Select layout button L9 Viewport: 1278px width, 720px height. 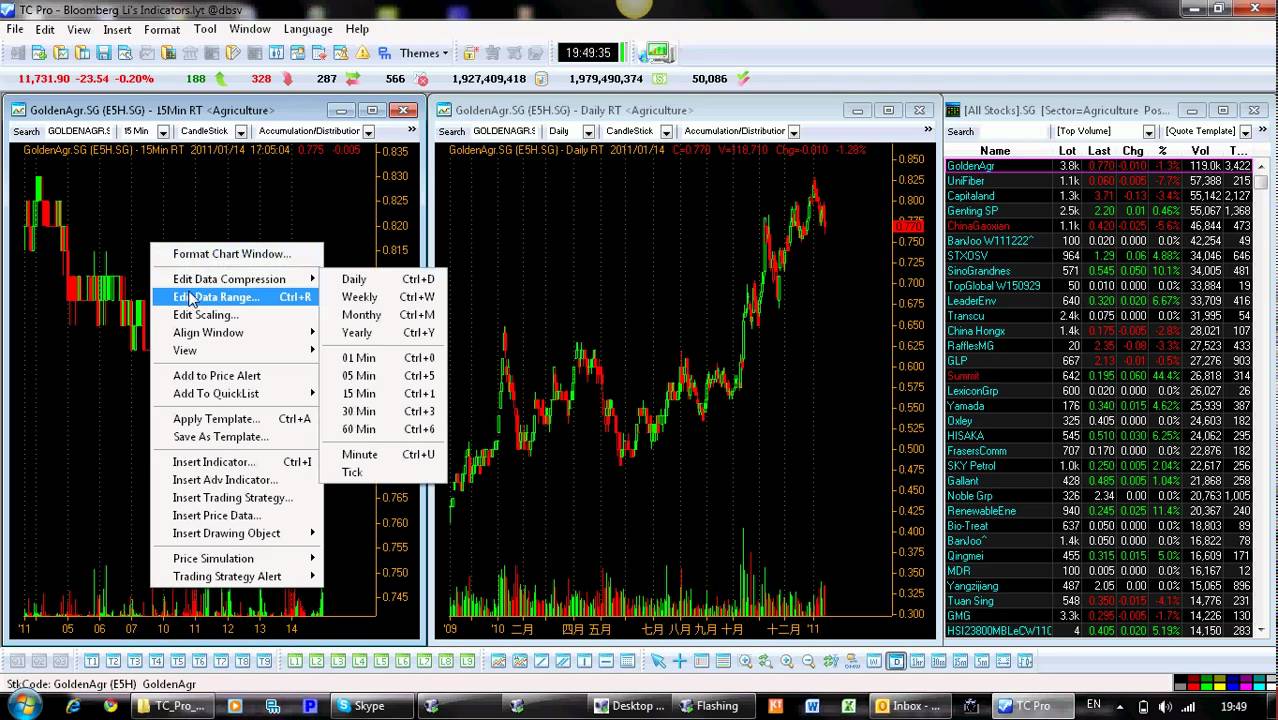point(468,661)
